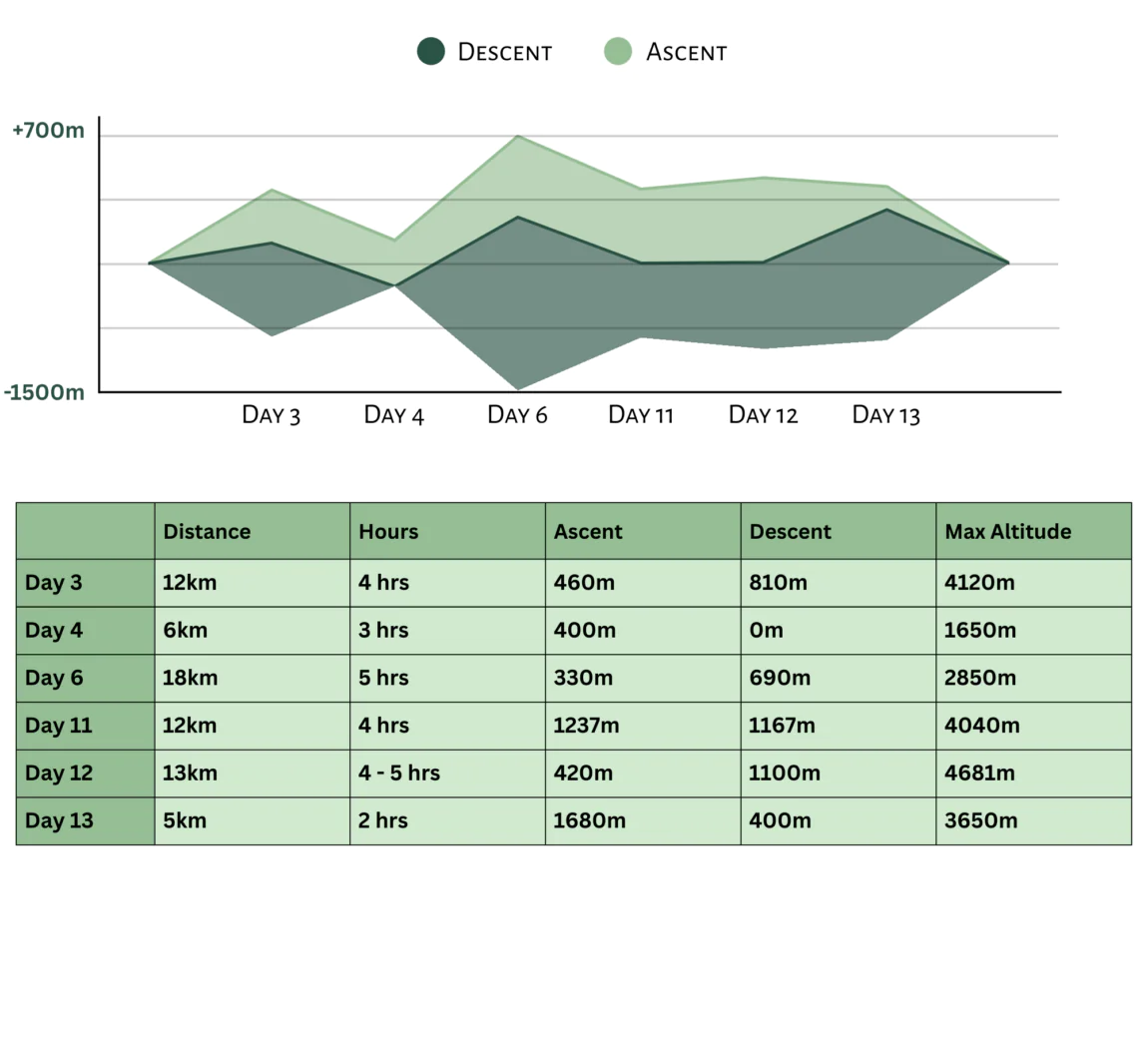Click the Day 3 label under the chart
The width and height of the screenshot is (1148, 1043).
click(271, 415)
